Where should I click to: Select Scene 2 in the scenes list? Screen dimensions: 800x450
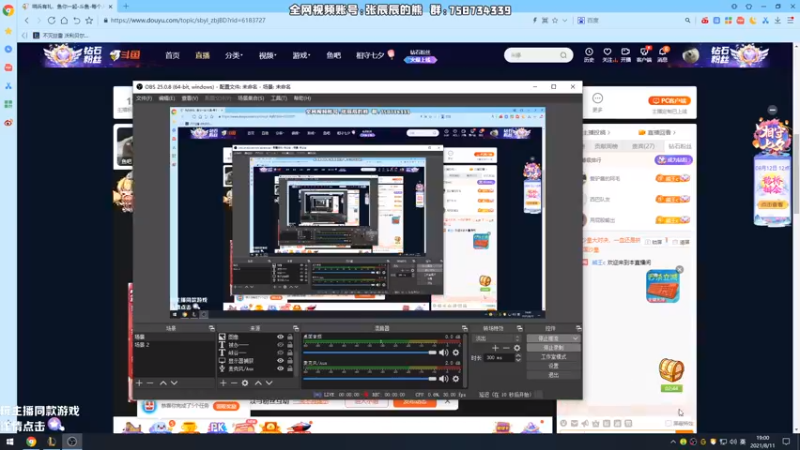(x=173, y=345)
